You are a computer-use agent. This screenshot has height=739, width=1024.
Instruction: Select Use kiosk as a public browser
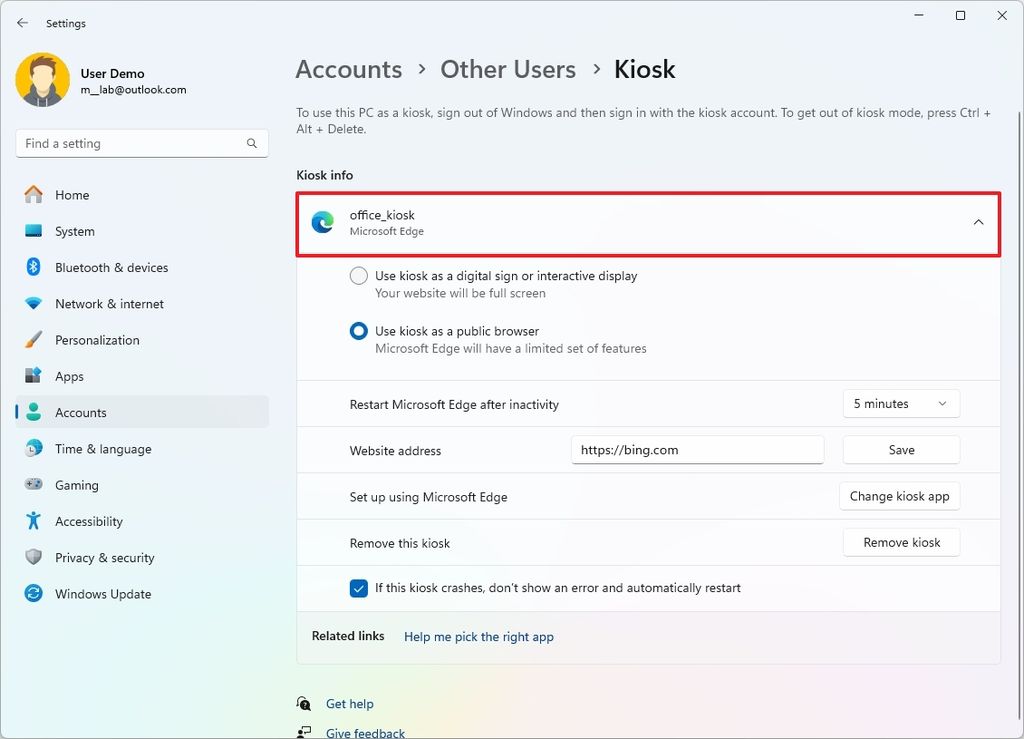[x=359, y=331]
